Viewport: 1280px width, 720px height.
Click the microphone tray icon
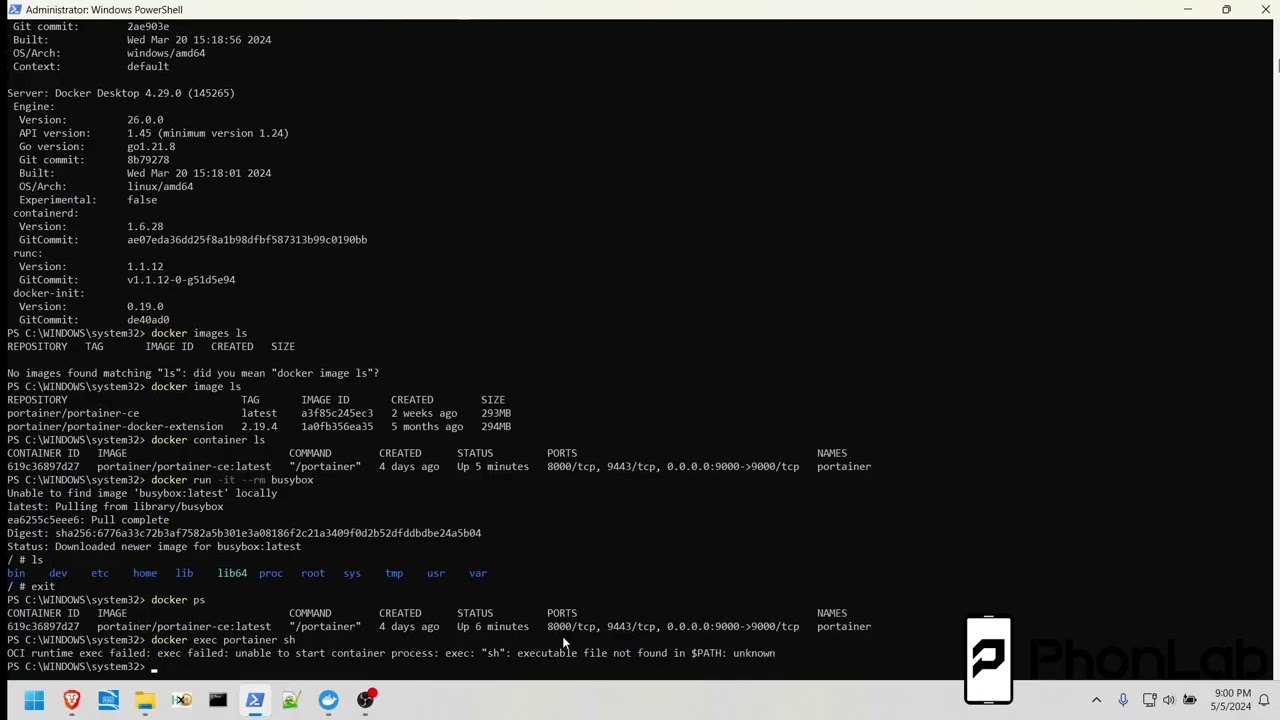[x=1123, y=700]
